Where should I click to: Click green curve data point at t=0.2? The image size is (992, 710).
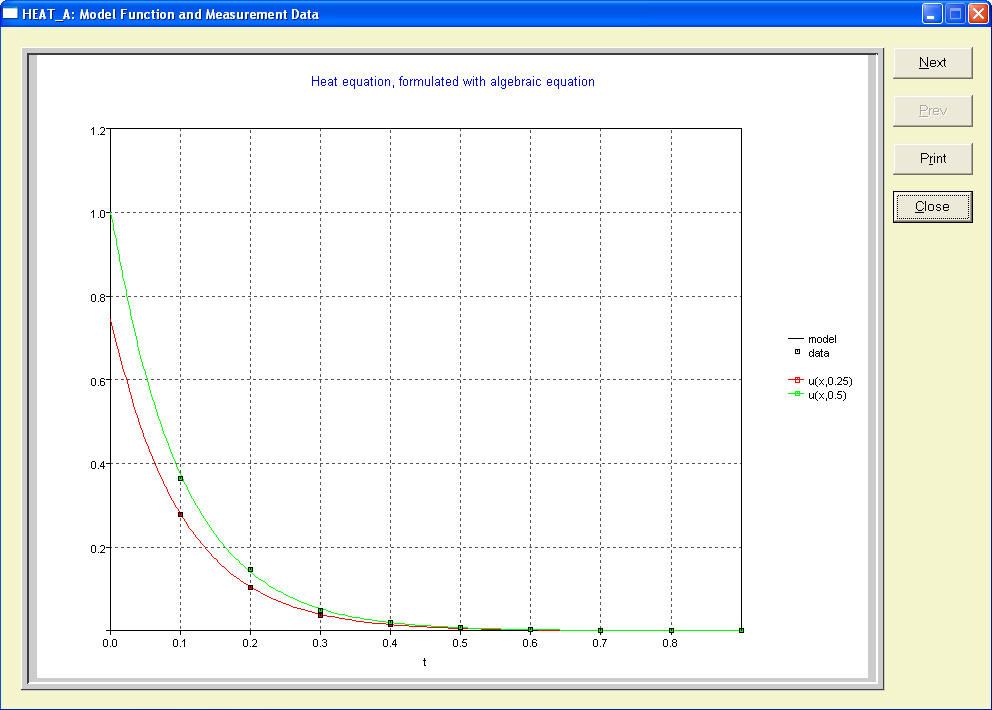click(251, 570)
